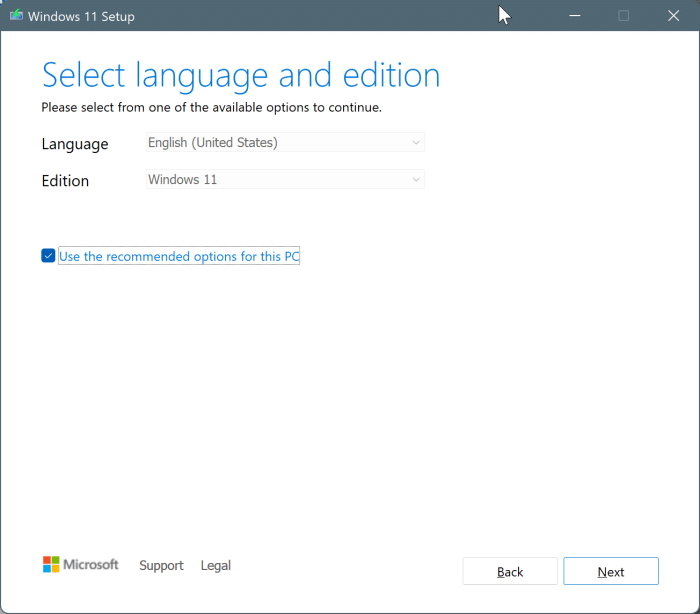This screenshot has width=700, height=614.
Task: Open the Edition dropdown
Action: tap(285, 180)
